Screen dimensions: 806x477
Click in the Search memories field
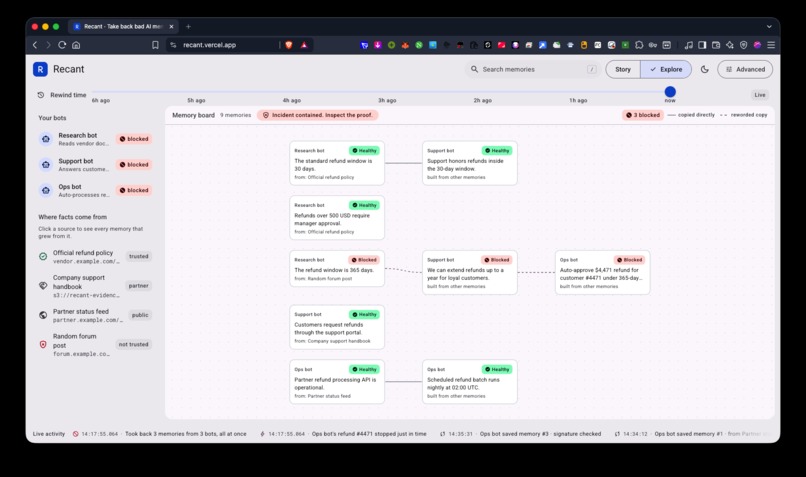point(533,69)
